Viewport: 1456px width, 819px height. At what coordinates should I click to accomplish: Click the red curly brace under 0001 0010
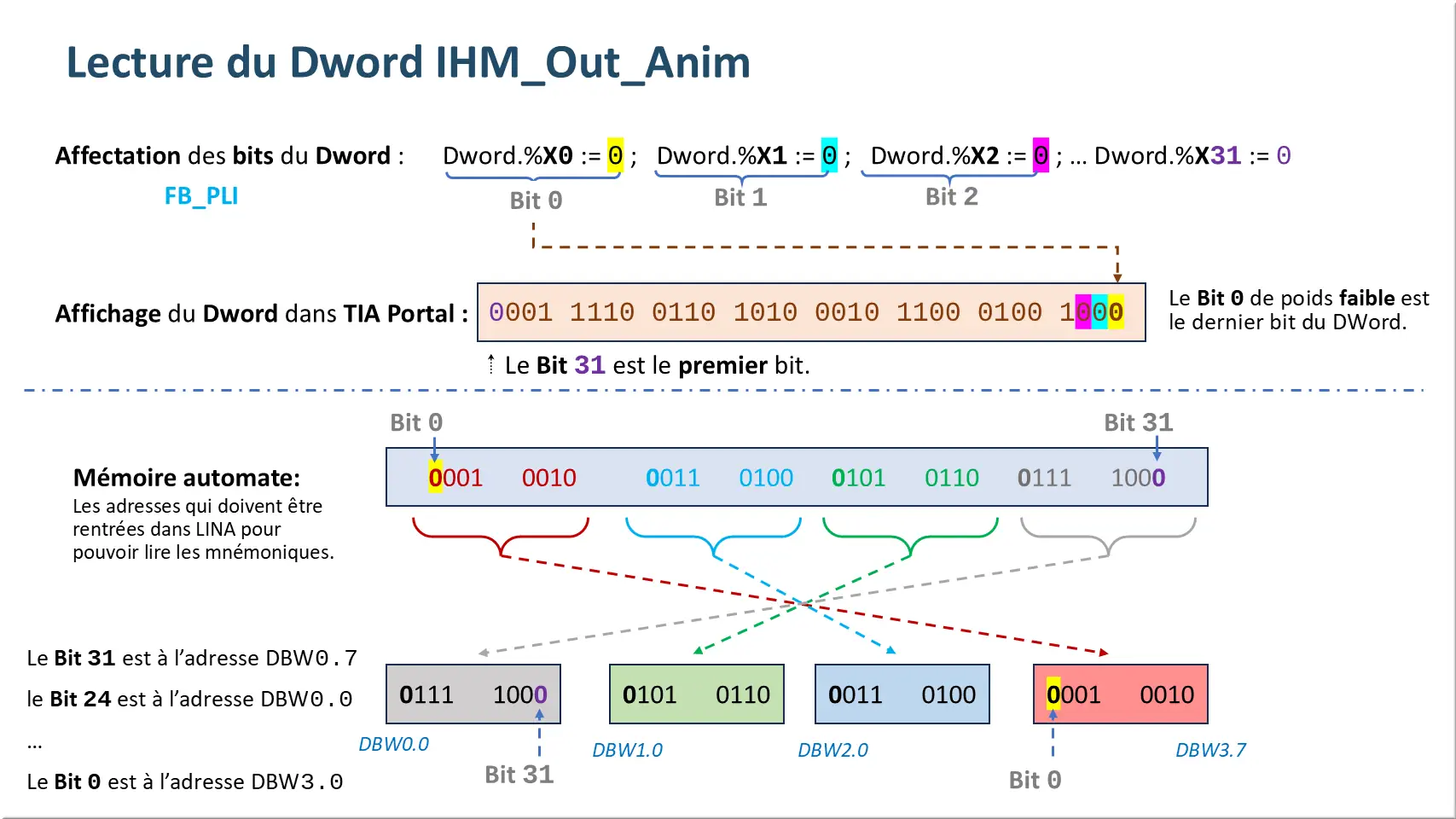click(x=501, y=538)
